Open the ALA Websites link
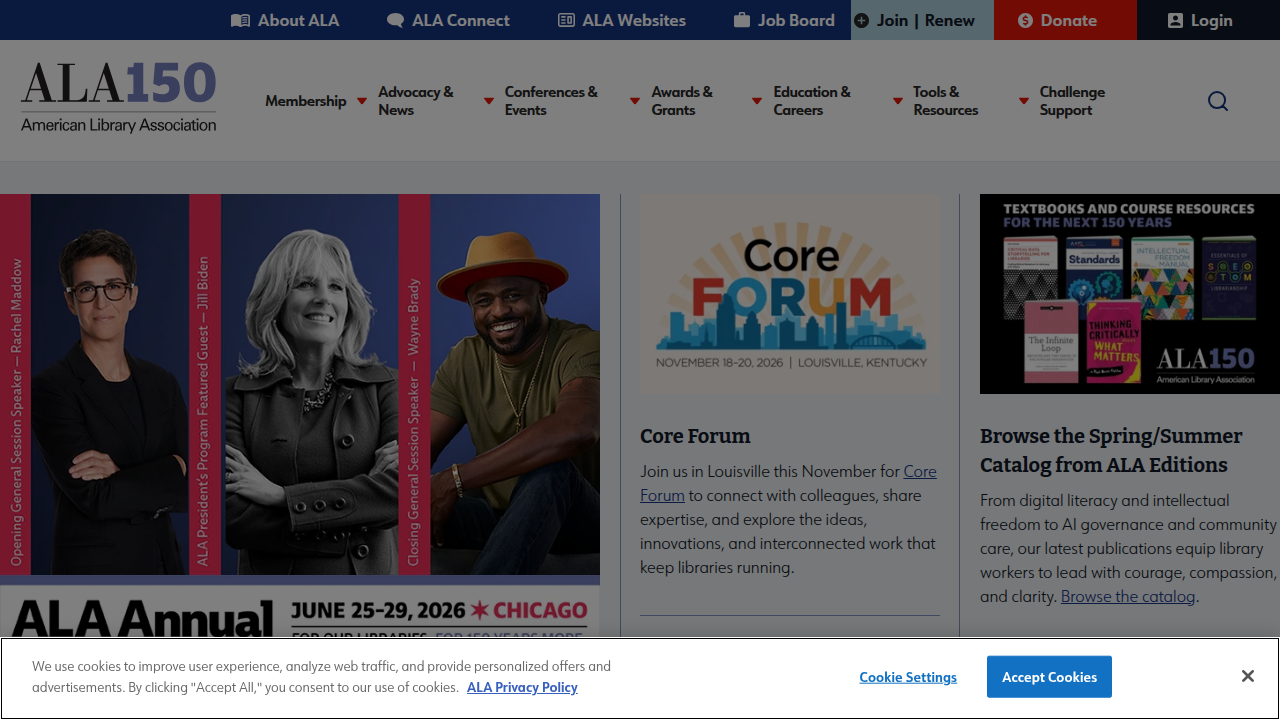1280x720 pixels. point(622,20)
